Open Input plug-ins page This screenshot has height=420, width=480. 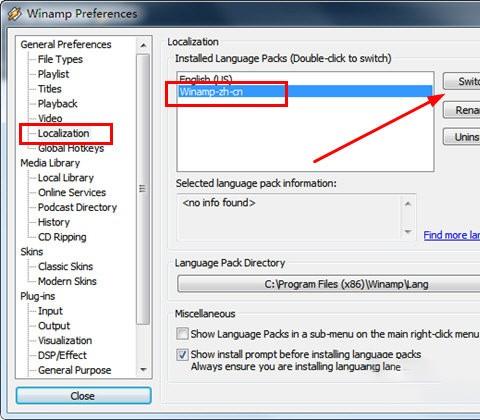pos(50,311)
